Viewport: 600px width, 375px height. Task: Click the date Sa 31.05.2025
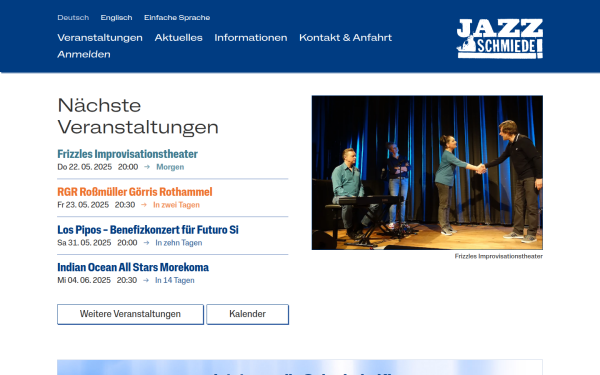[84, 243]
